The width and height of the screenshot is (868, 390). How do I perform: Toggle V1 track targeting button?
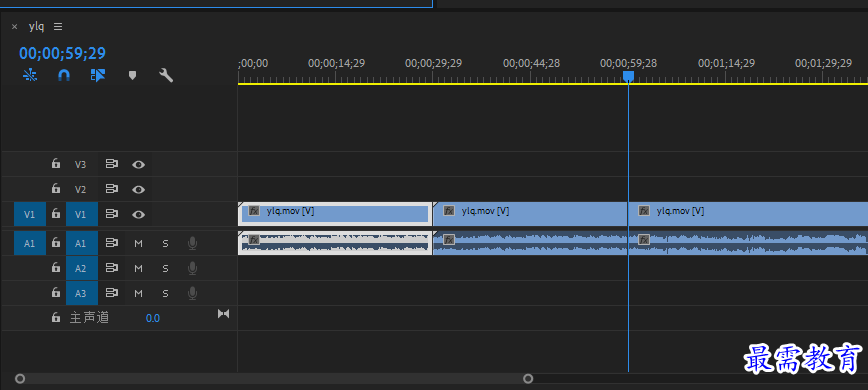82,214
